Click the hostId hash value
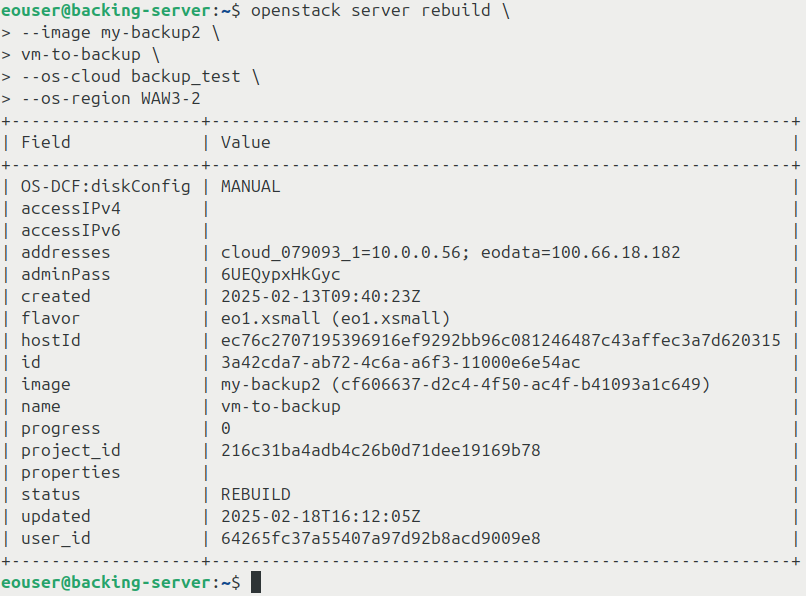Image resolution: width=806 pixels, height=596 pixels. 500,340
